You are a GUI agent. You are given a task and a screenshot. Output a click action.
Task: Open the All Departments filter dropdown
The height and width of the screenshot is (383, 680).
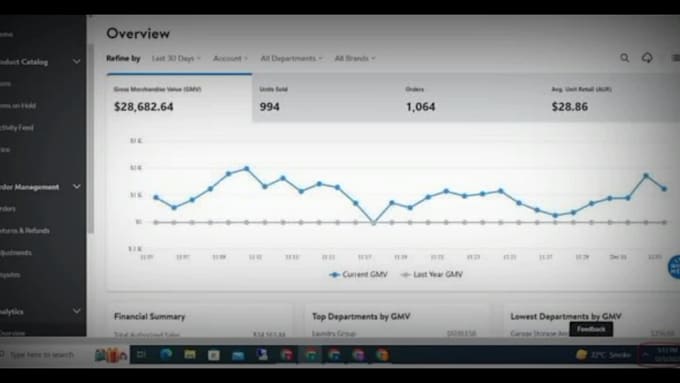[291, 58]
